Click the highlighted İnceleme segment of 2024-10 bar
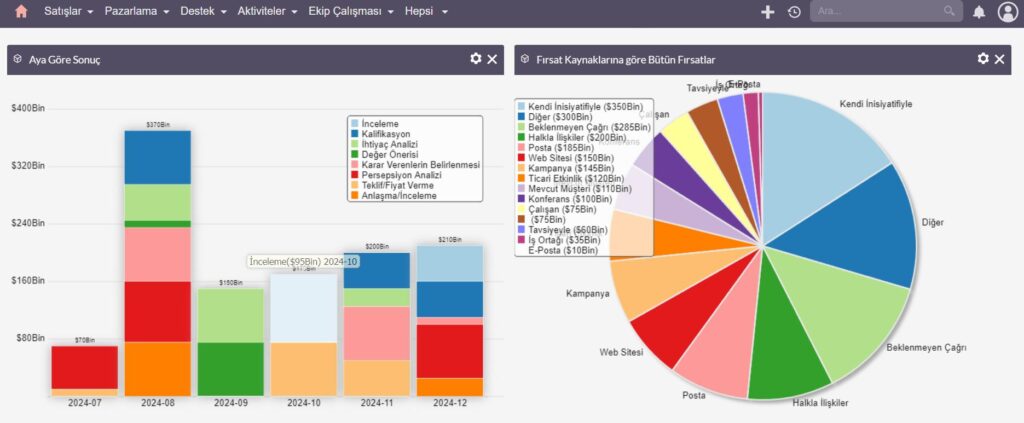 [304, 308]
